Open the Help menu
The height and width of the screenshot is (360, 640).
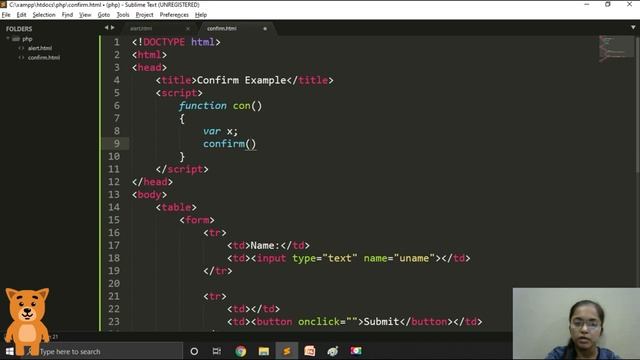(x=201, y=15)
